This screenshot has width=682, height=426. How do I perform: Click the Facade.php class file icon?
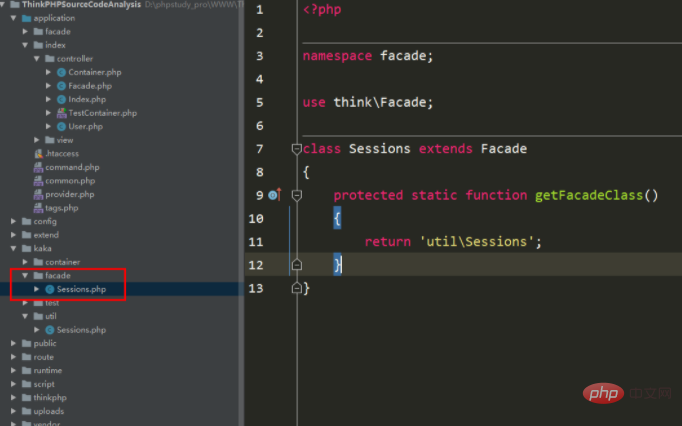tap(61, 86)
